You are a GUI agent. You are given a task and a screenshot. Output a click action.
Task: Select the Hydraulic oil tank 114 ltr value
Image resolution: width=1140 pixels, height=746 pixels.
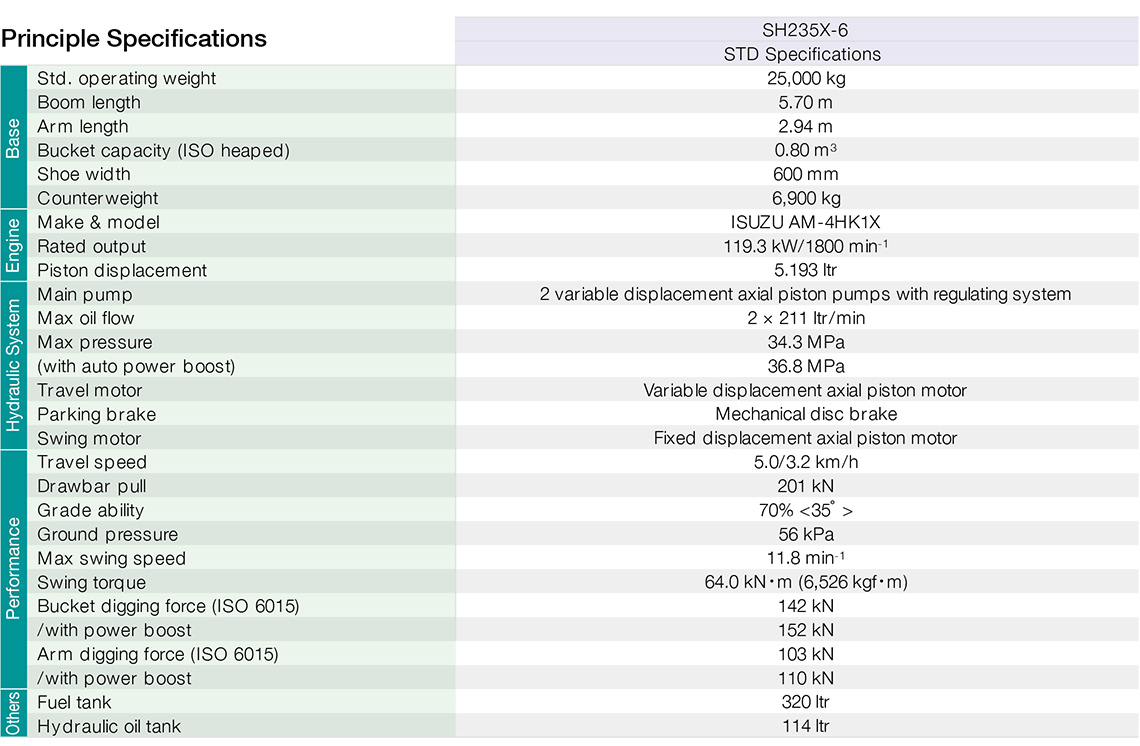[805, 726]
